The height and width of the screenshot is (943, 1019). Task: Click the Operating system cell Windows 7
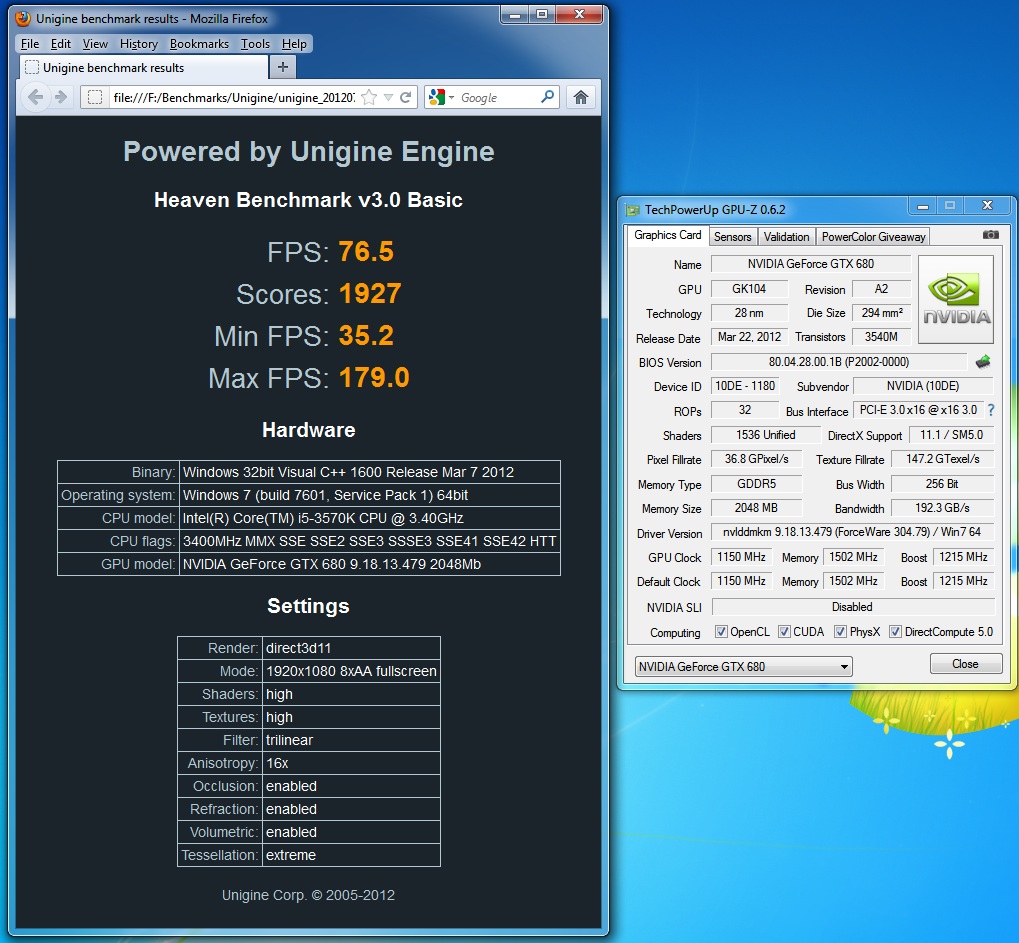[x=370, y=495]
